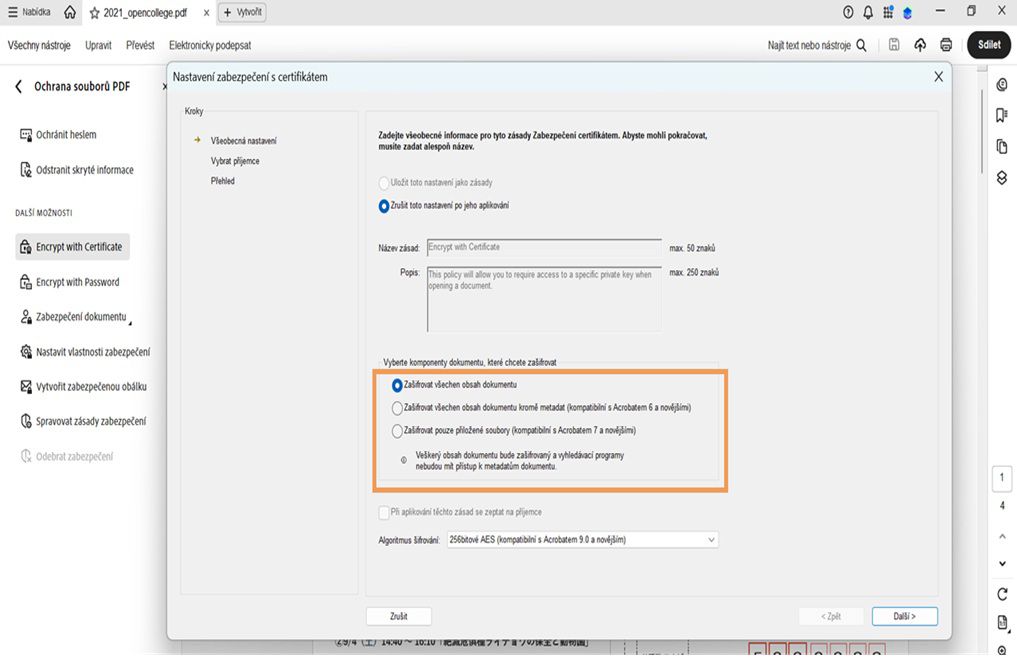
Task: Open the Upravit menu
Action: tap(99, 45)
